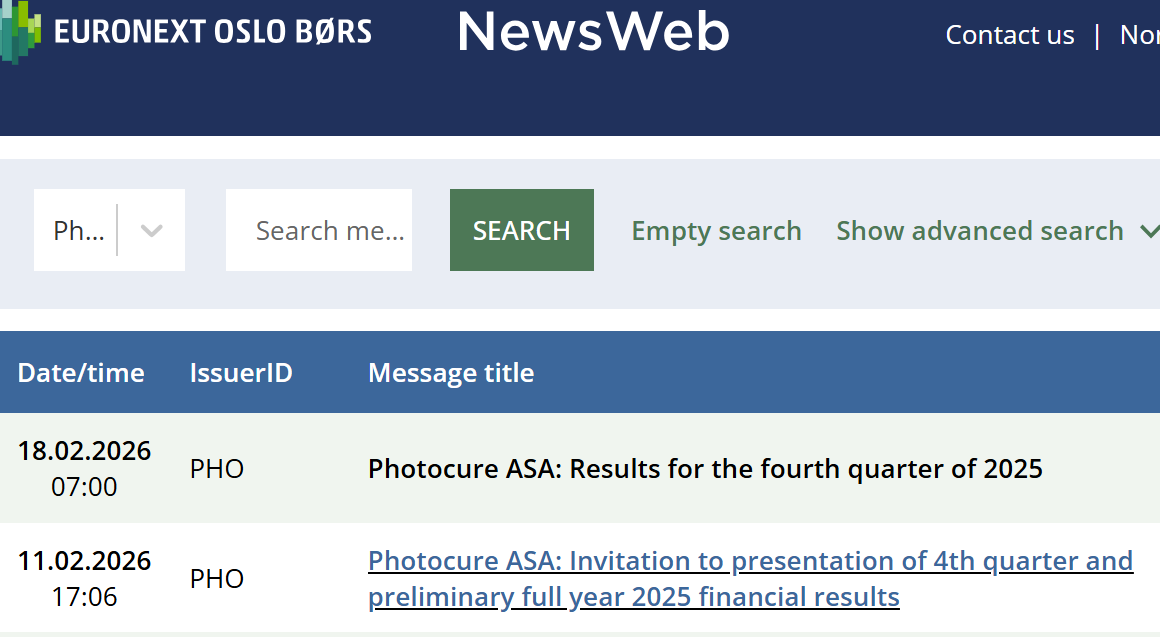
Task: Click the 18.02.2026 07:00 date cell
Action: click(84, 468)
